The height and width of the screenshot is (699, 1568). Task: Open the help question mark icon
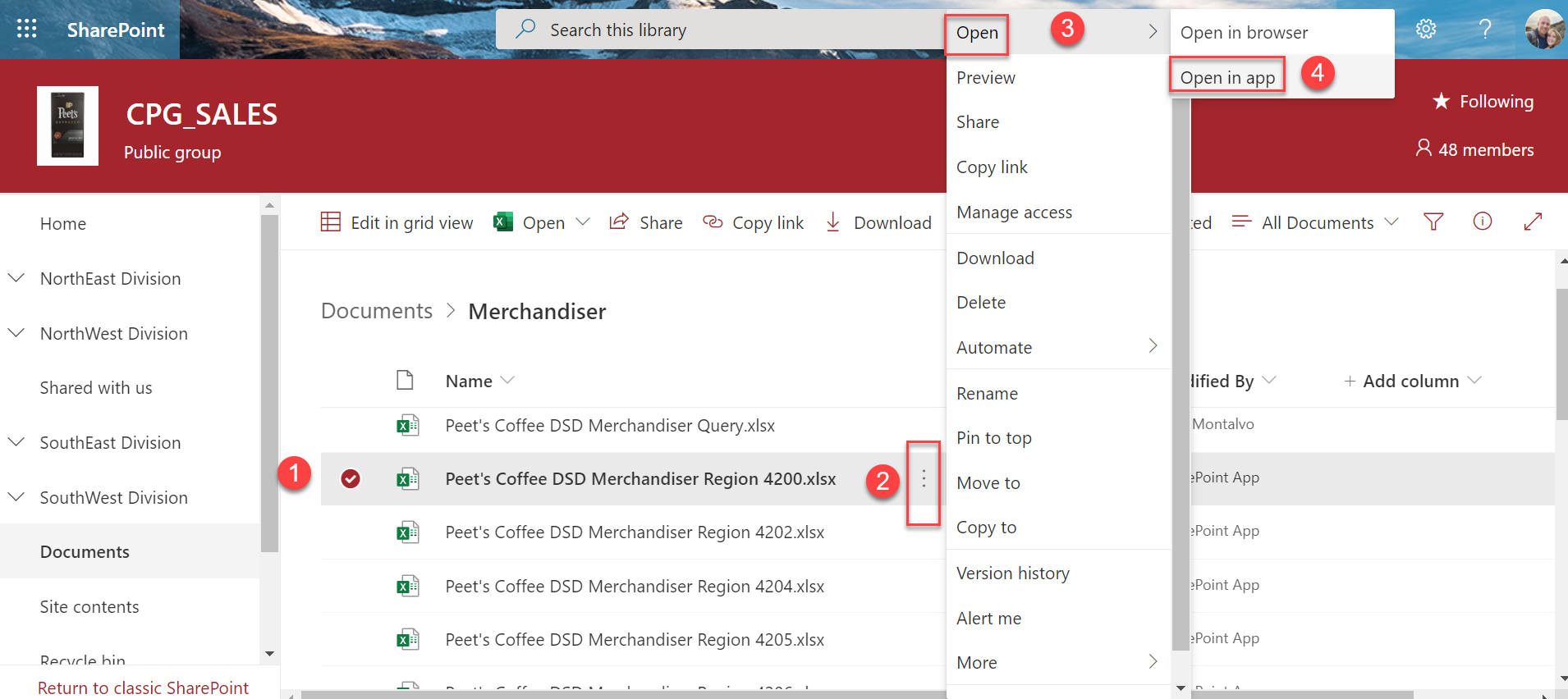click(x=1485, y=30)
